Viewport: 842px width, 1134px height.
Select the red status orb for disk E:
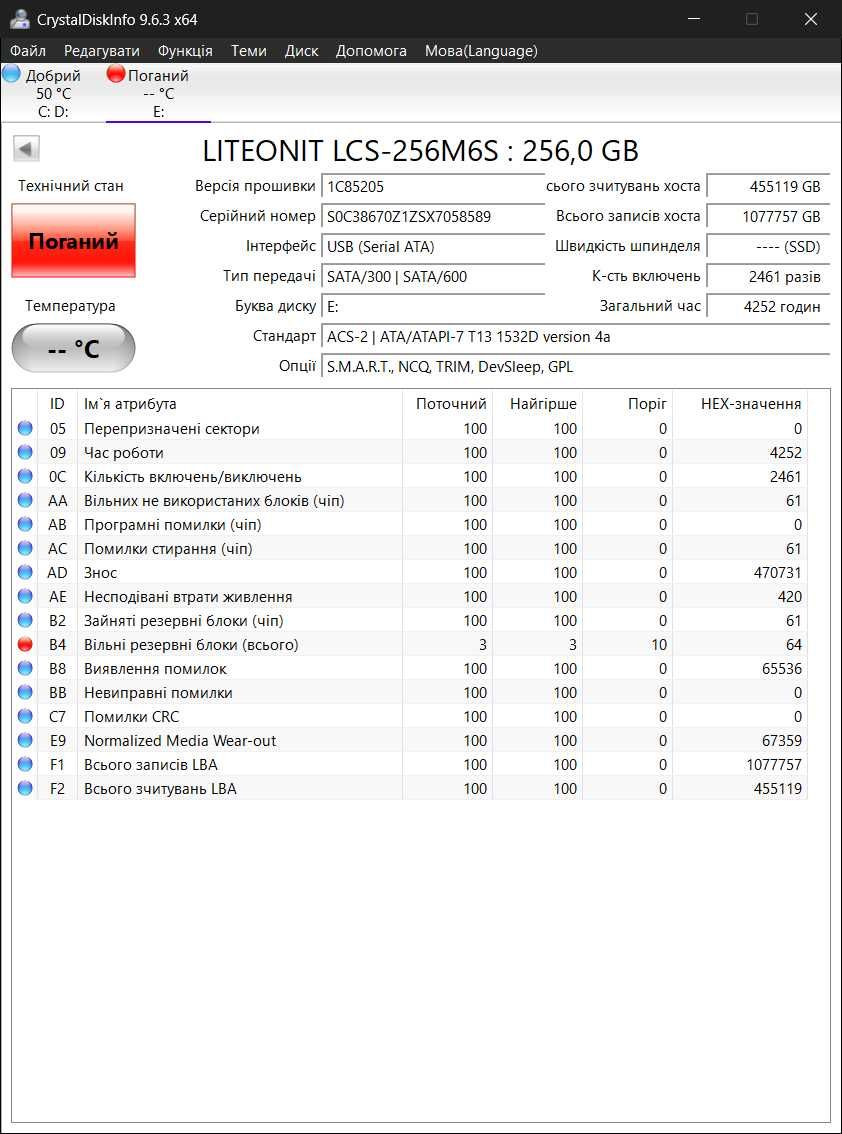tap(116, 73)
